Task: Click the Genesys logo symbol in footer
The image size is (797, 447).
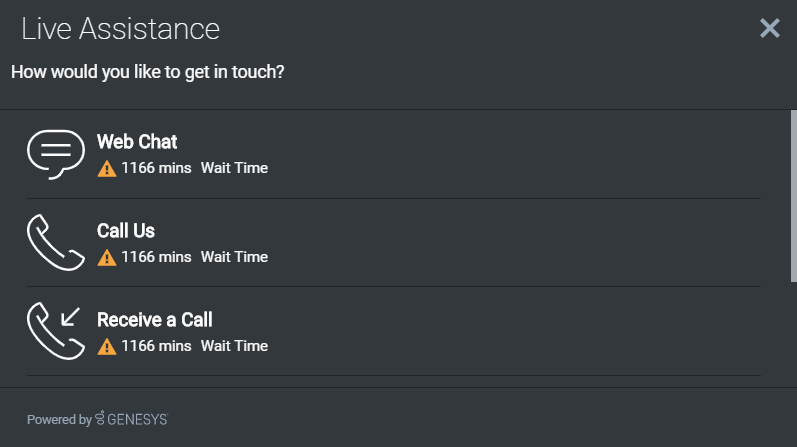Action: tap(100, 419)
